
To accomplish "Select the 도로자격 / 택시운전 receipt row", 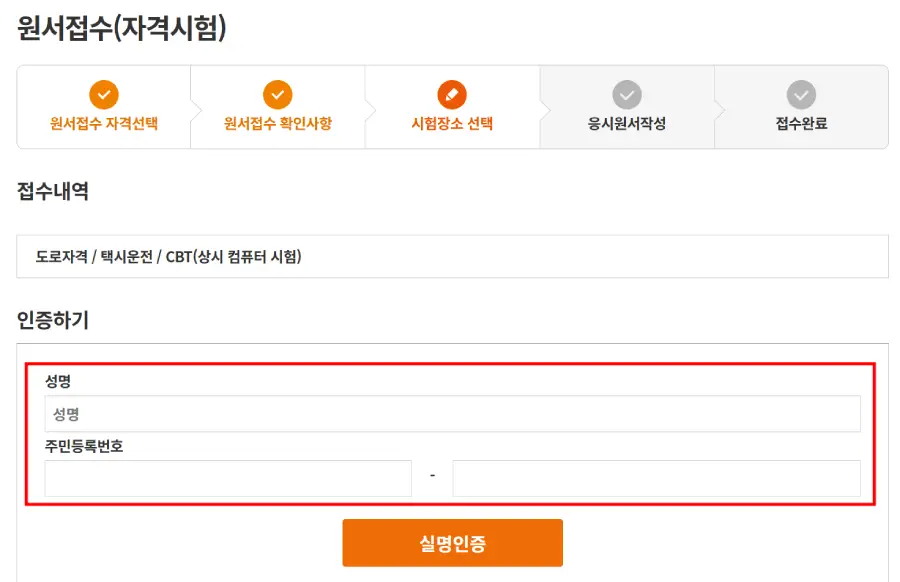I will [x=450, y=256].
